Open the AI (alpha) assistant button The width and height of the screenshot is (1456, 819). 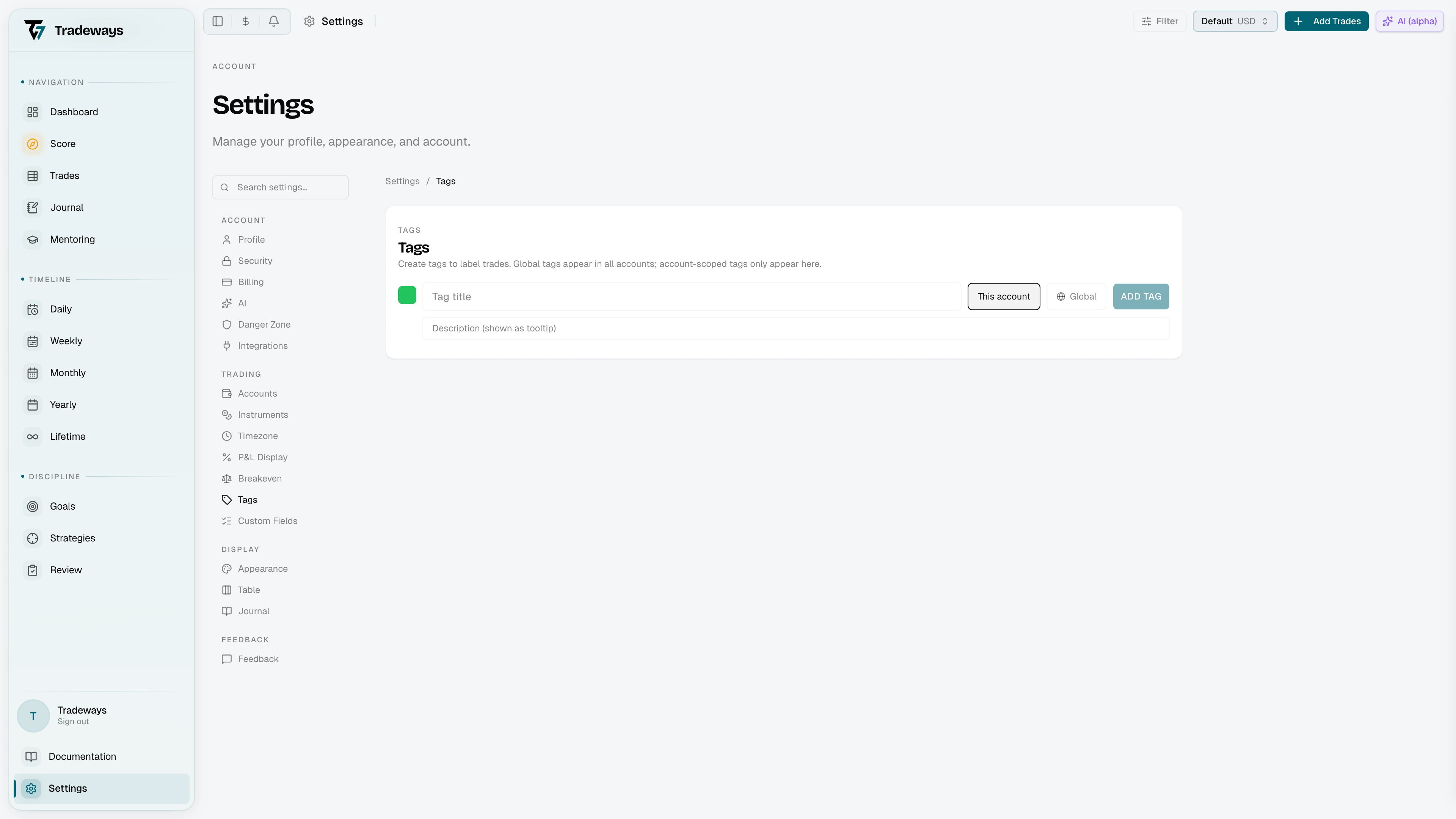(1410, 22)
